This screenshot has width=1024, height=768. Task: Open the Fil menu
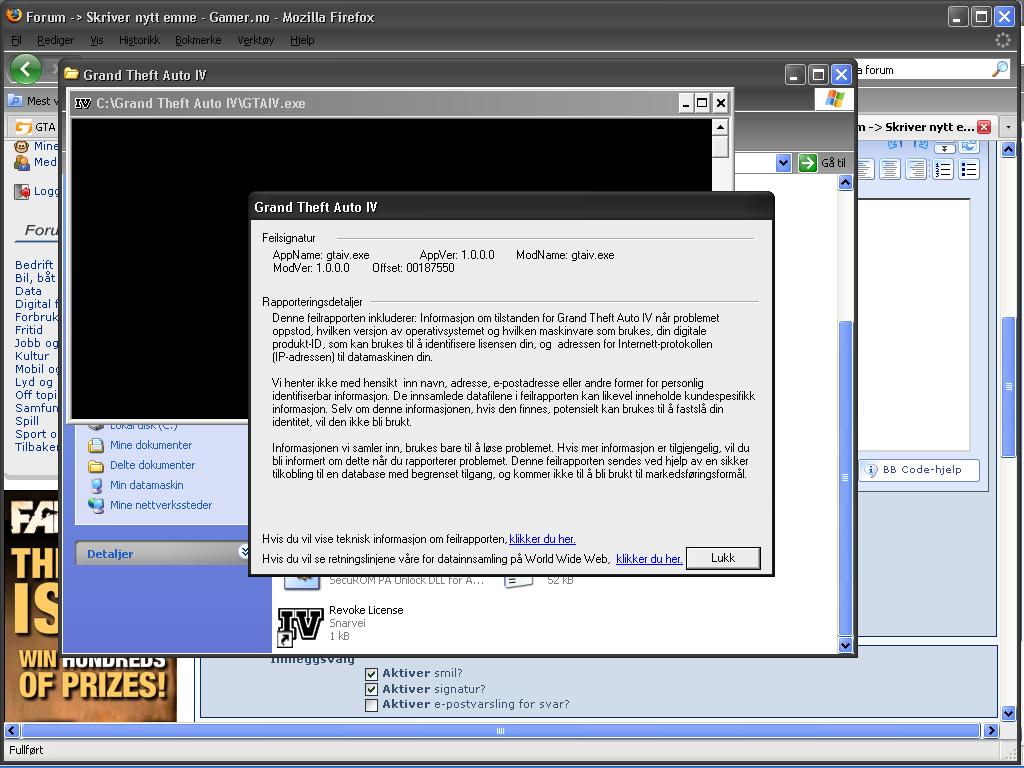(16, 40)
